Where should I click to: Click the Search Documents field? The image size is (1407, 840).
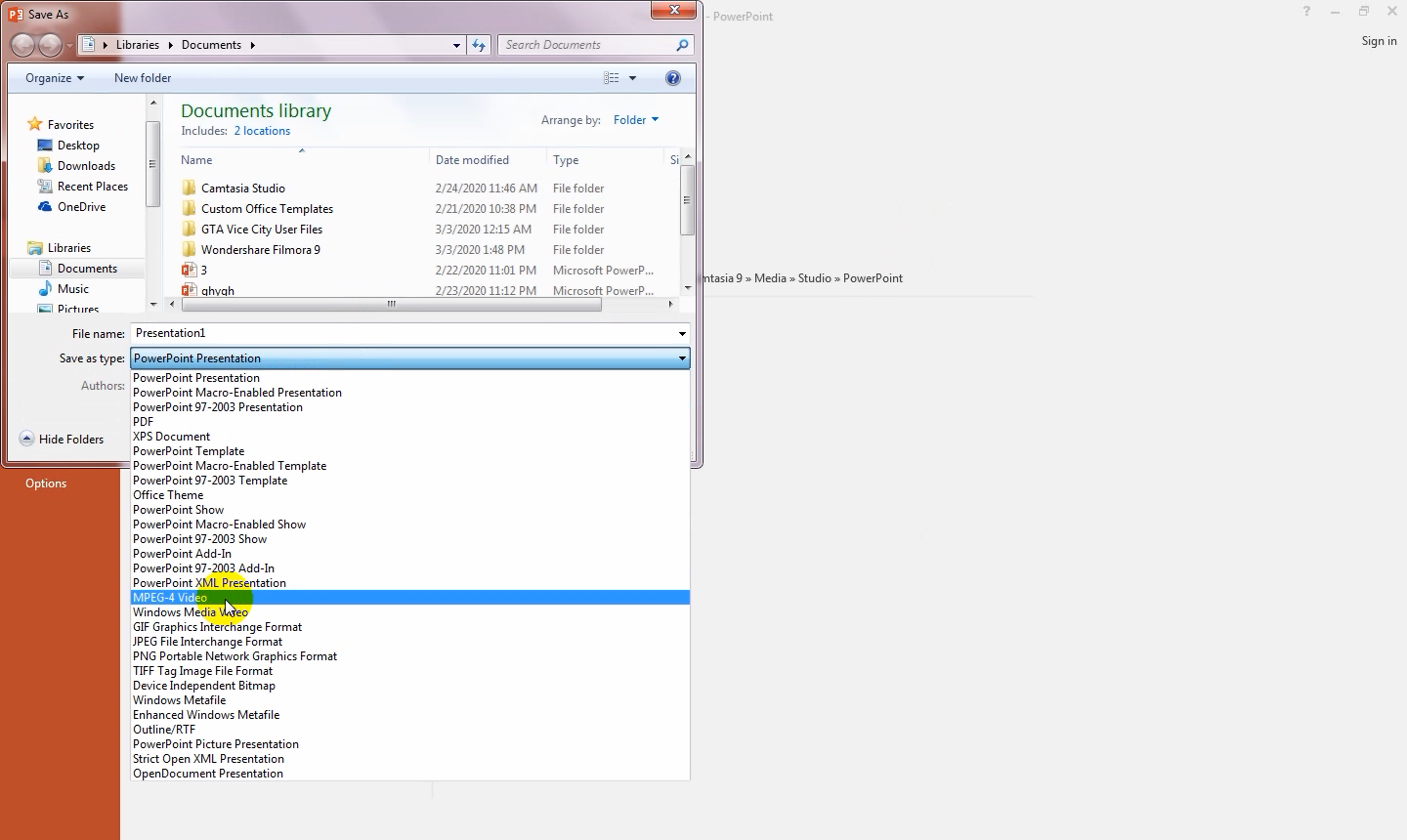tap(586, 45)
